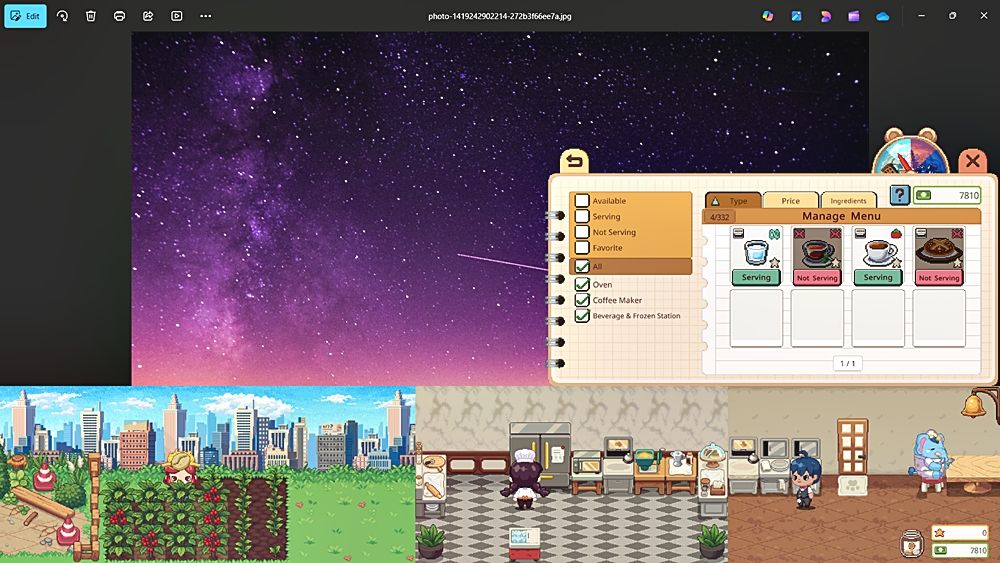Click the 4/332 recipe counter
Viewport: 1000px width, 563px height.
click(x=720, y=217)
